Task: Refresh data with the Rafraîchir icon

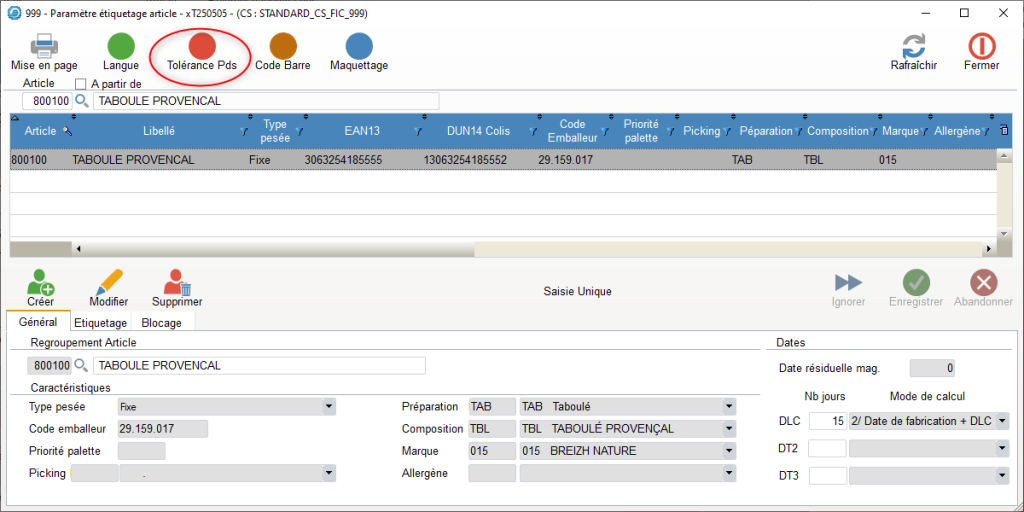Action: tap(913, 46)
